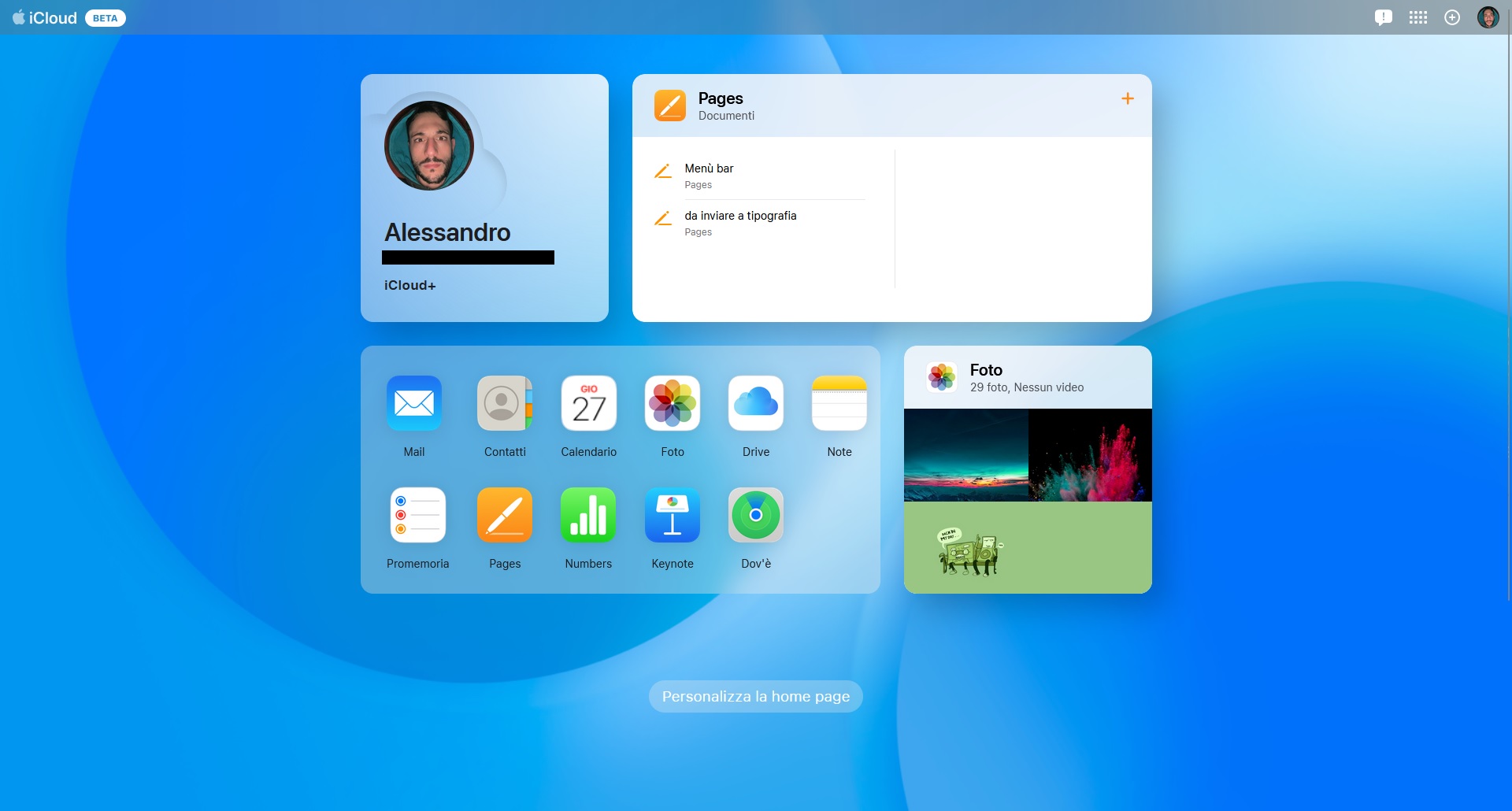The height and width of the screenshot is (811, 1512).
Task: Open iCloud Drive app icon
Action: pos(755,403)
